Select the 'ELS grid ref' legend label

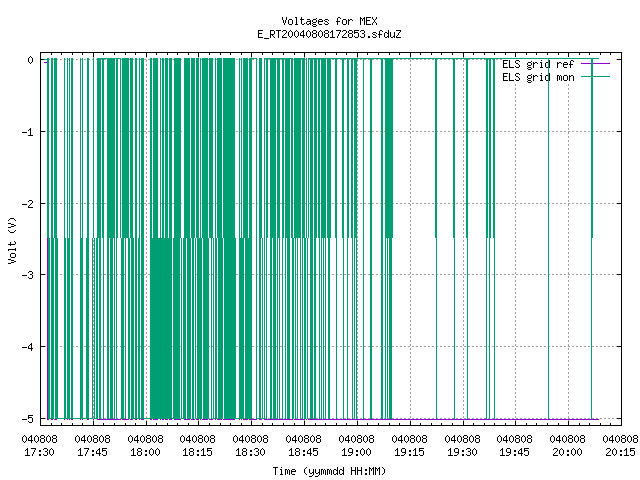tap(538, 64)
